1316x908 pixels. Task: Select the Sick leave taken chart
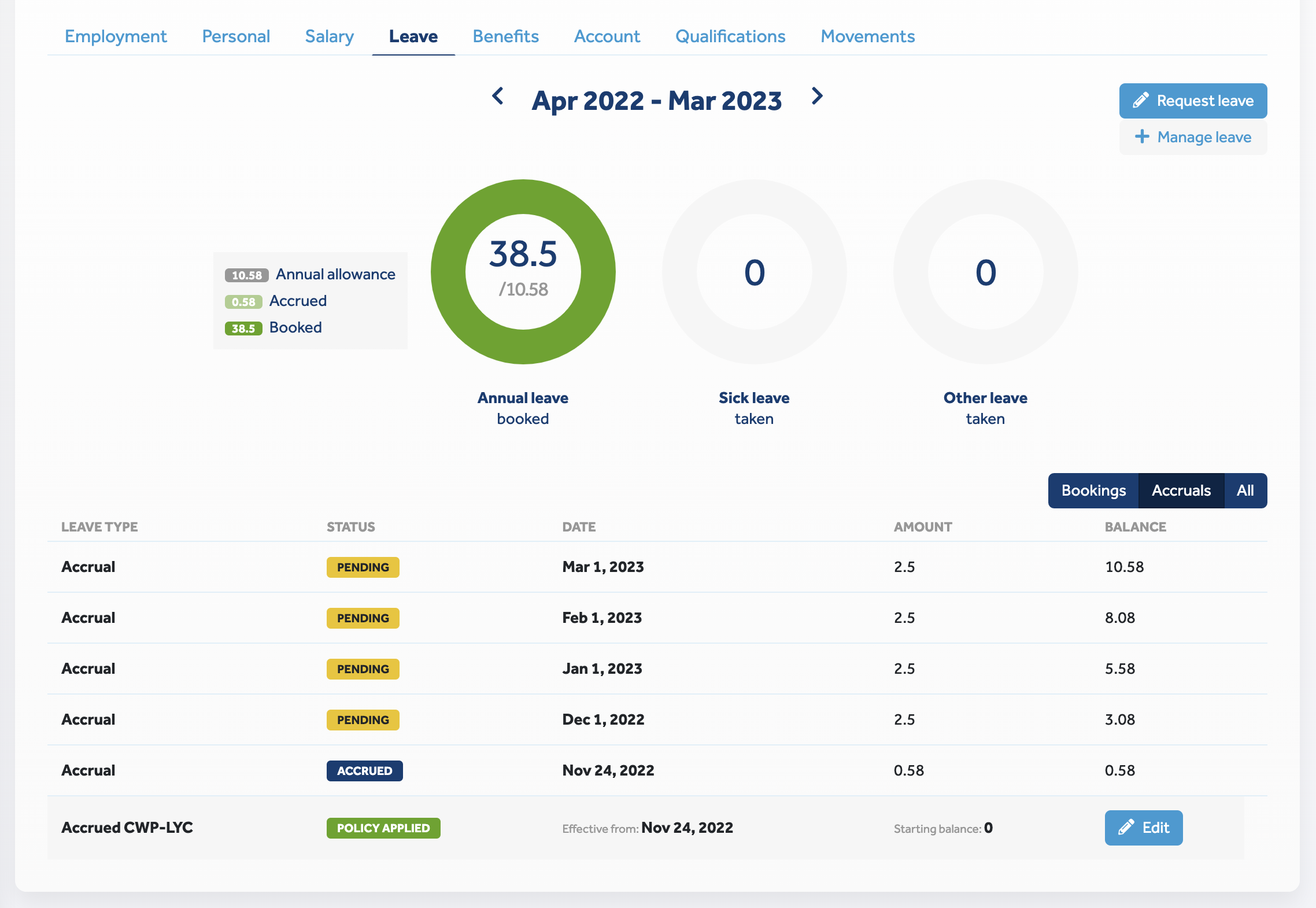[x=754, y=272]
